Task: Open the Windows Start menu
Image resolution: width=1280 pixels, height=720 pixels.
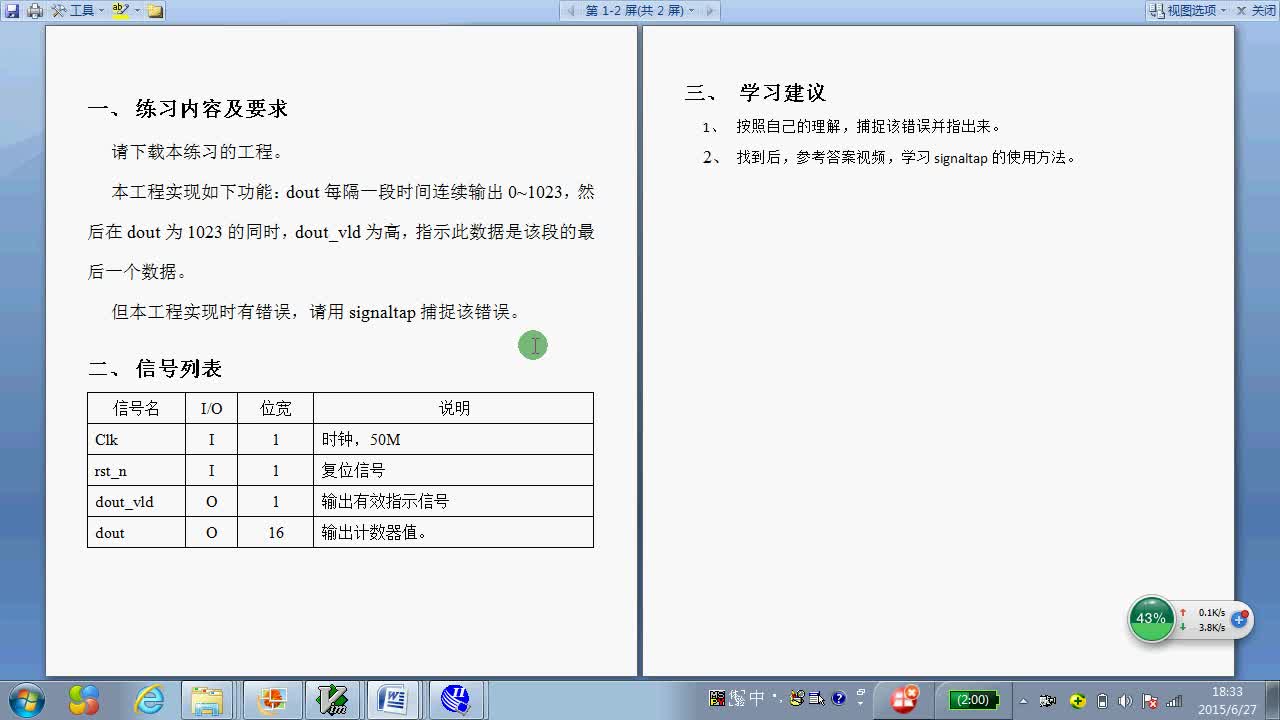Action: click(x=24, y=699)
